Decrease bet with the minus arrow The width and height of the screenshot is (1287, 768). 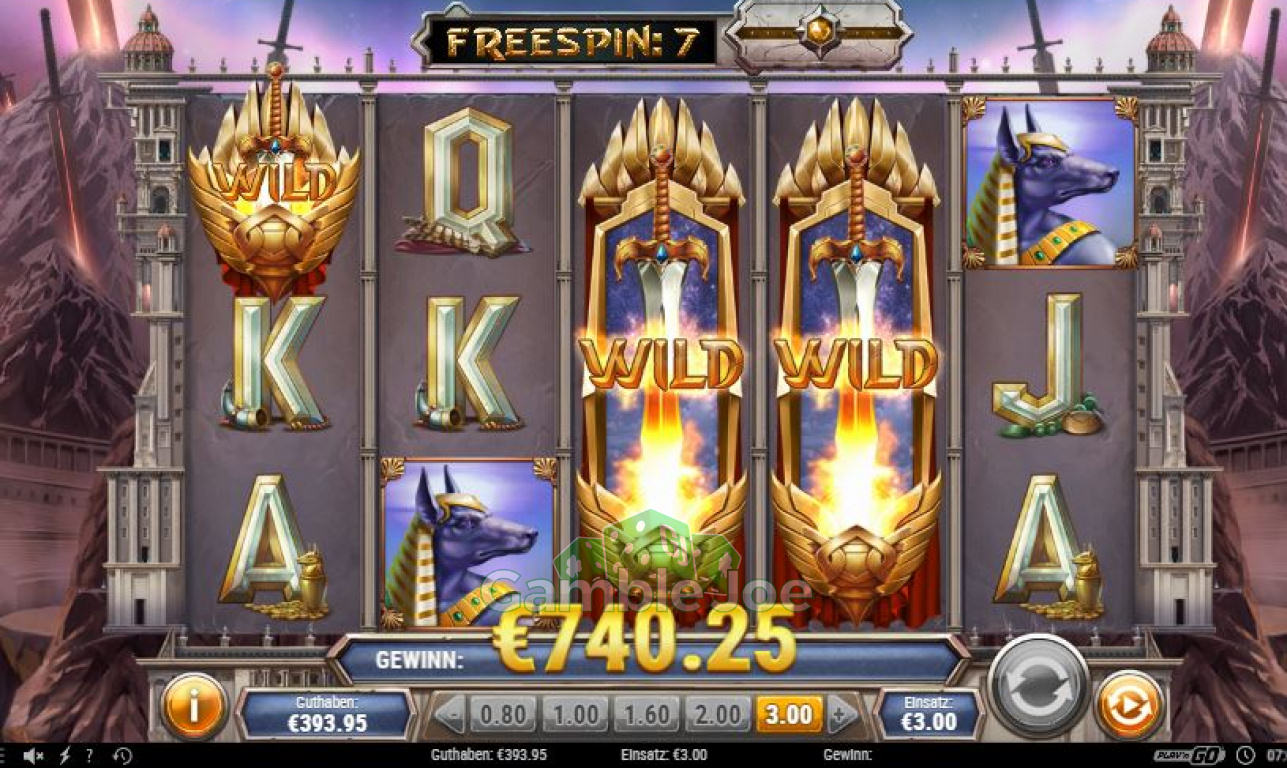coord(450,714)
